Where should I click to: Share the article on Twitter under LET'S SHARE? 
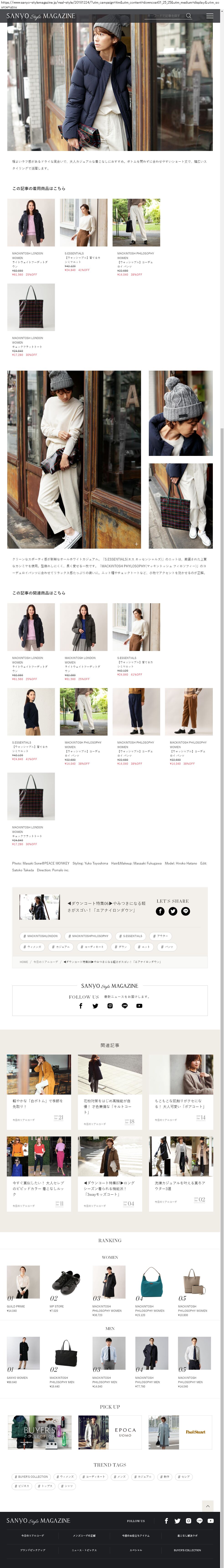[x=173, y=911]
